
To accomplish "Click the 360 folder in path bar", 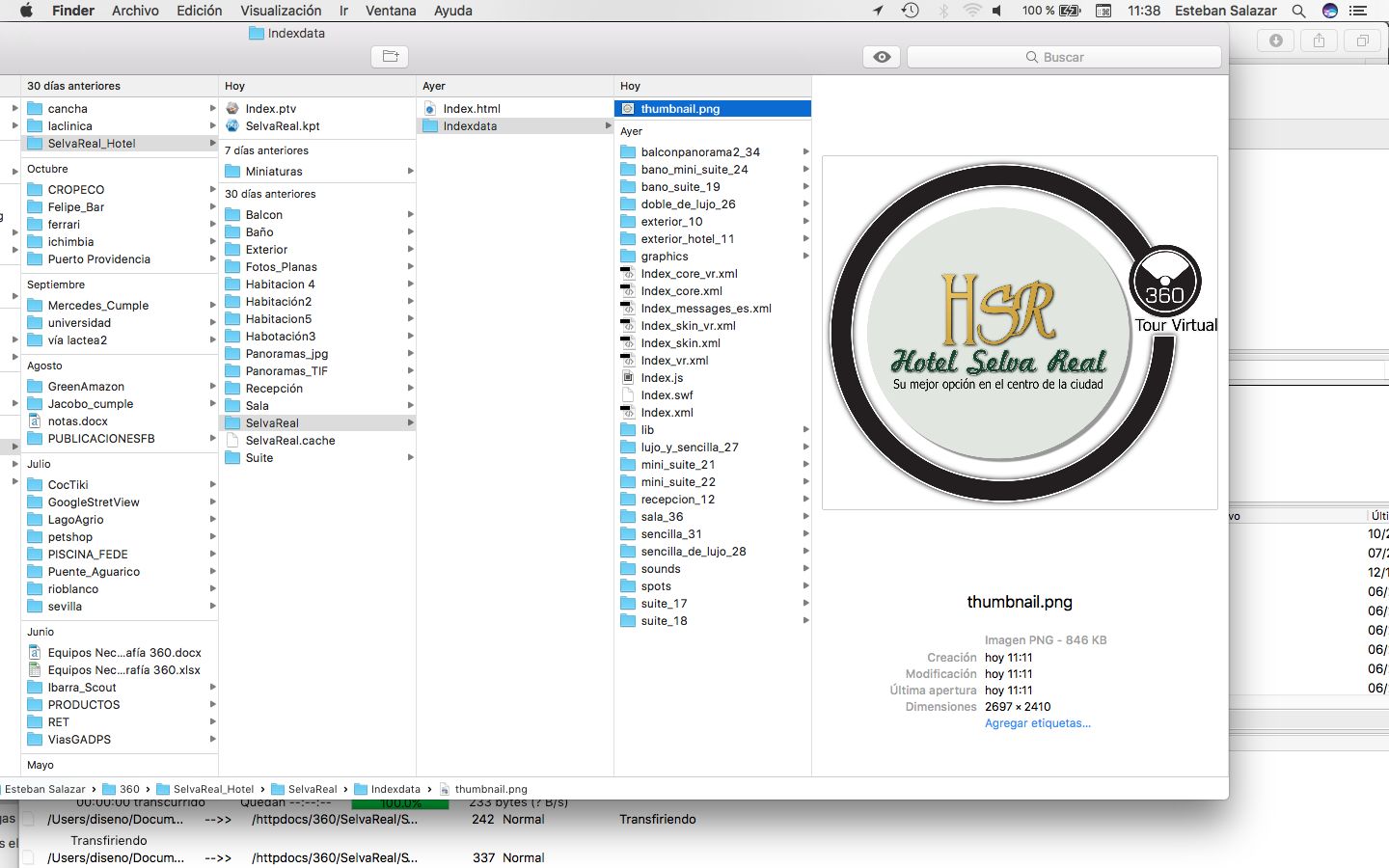I will point(122,789).
